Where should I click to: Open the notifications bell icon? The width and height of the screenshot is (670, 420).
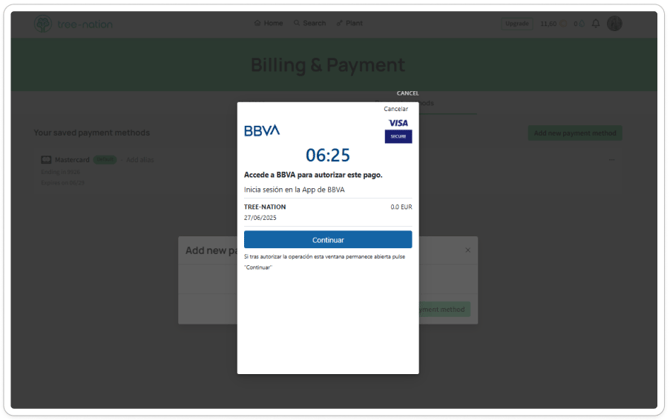pyautogui.click(x=596, y=23)
